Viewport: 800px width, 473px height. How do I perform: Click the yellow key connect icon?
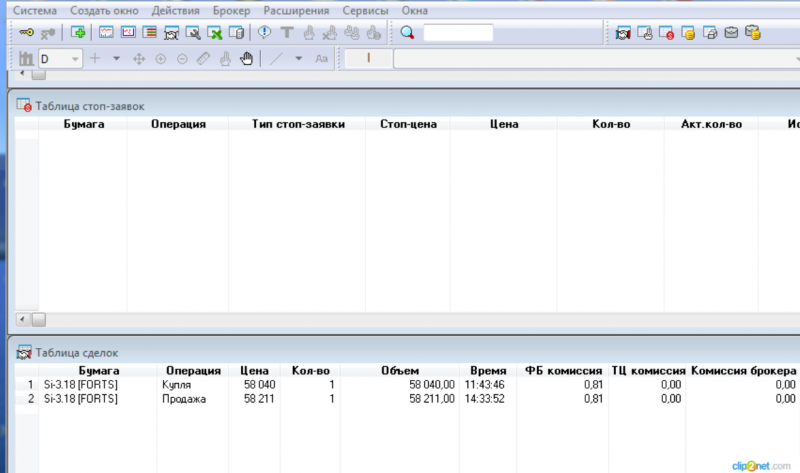[x=26, y=33]
